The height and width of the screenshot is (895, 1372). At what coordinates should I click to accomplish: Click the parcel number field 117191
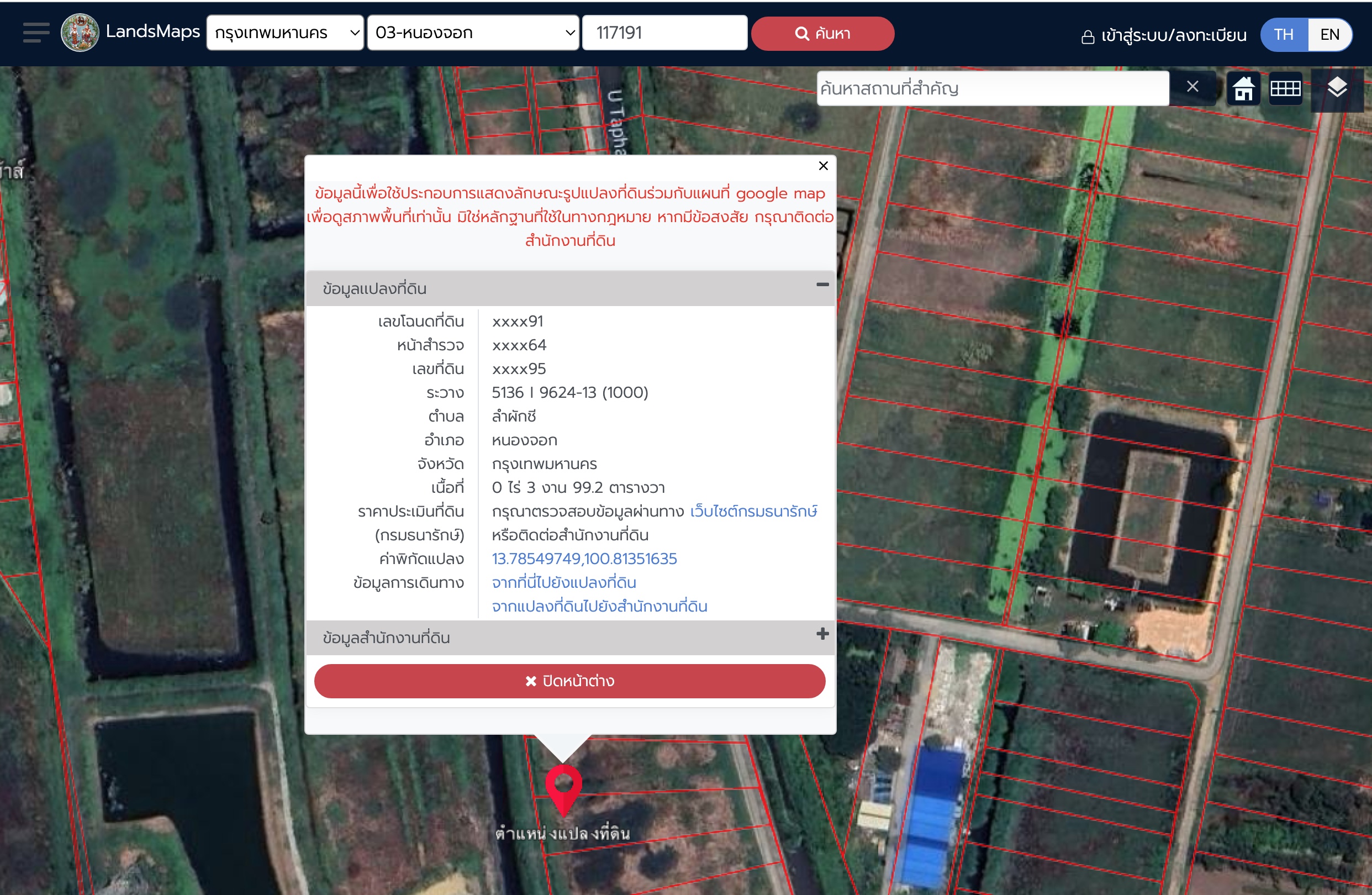point(664,33)
